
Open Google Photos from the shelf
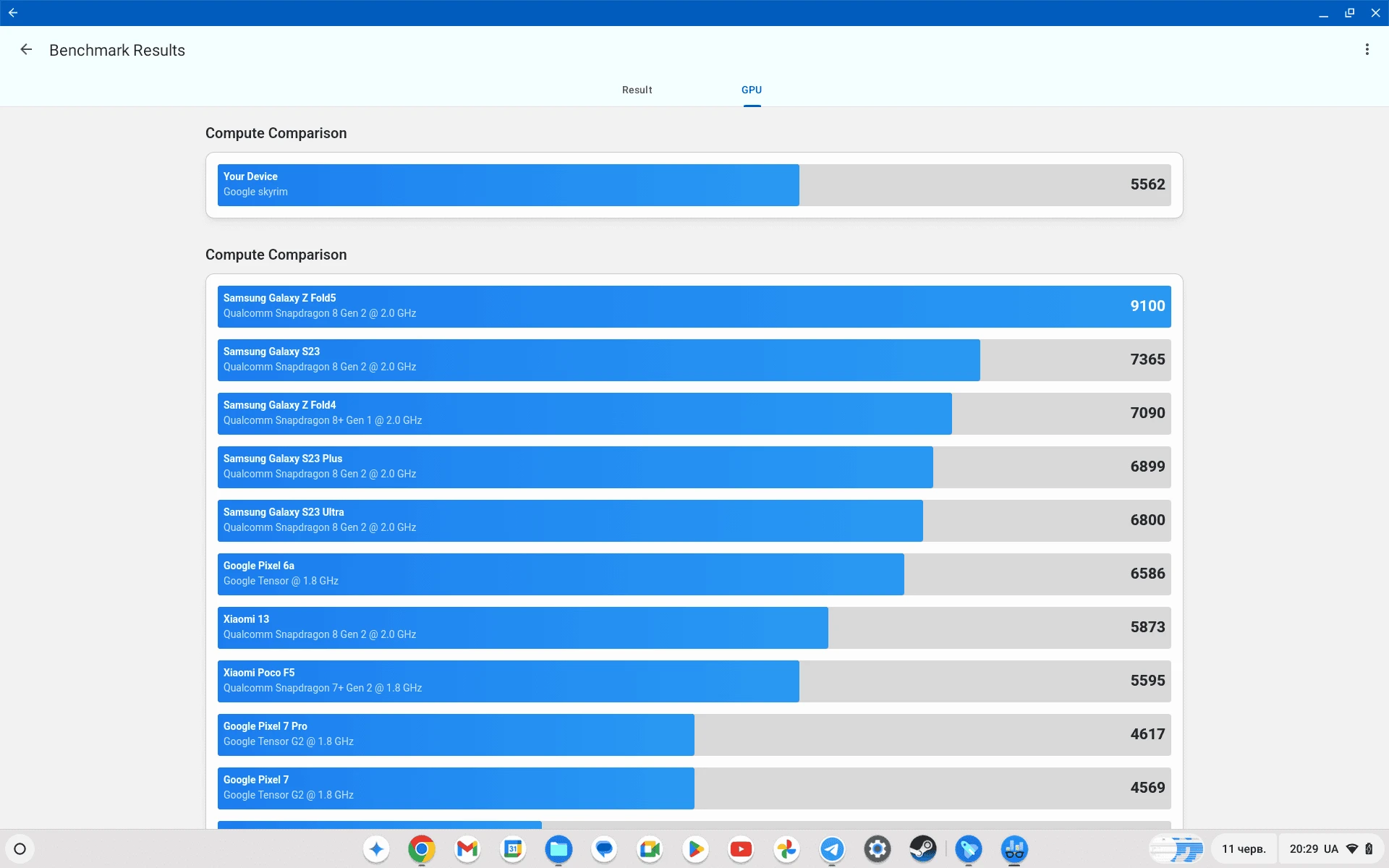click(x=786, y=849)
